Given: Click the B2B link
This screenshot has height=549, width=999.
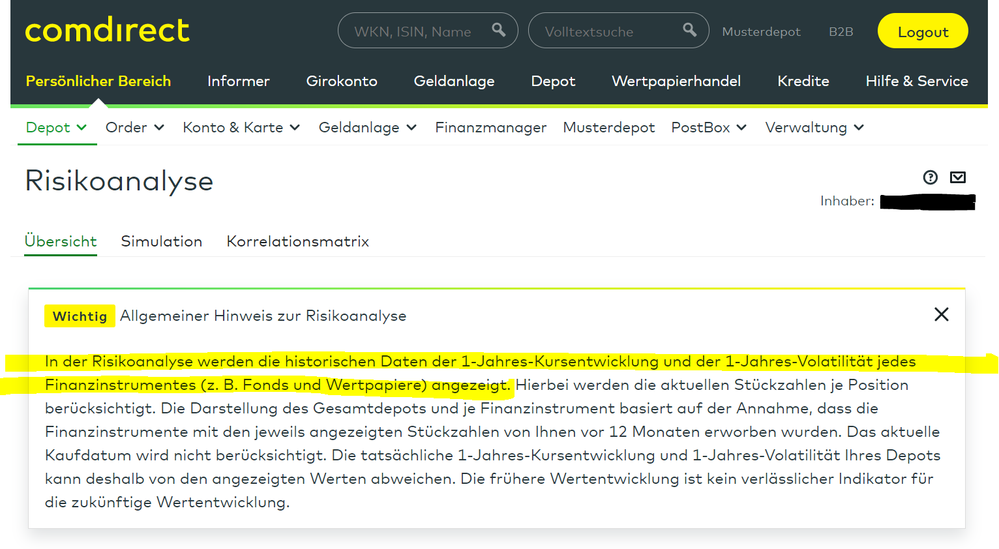Looking at the screenshot, I should pyautogui.click(x=841, y=31).
